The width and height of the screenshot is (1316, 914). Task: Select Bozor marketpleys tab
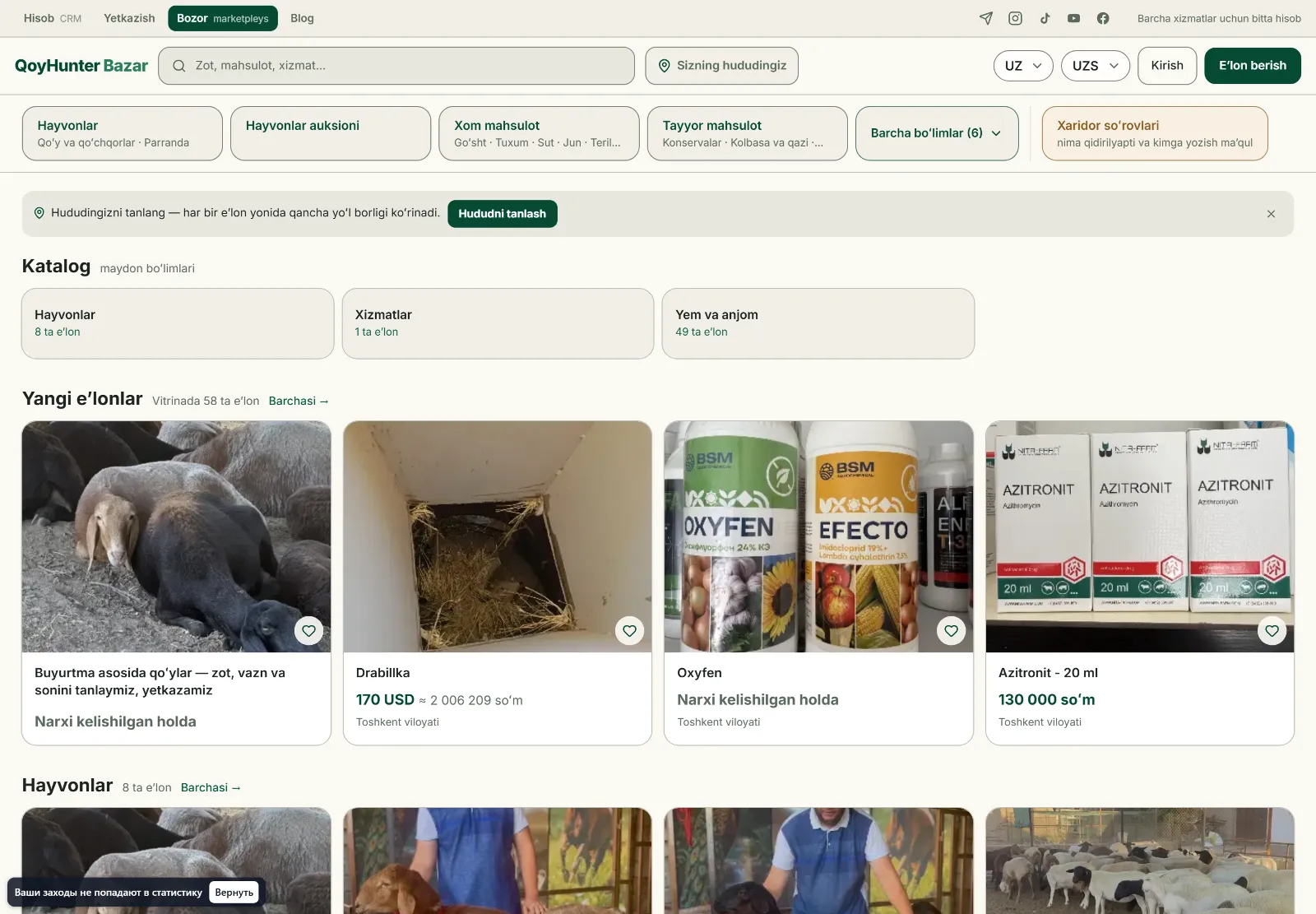[x=223, y=18]
